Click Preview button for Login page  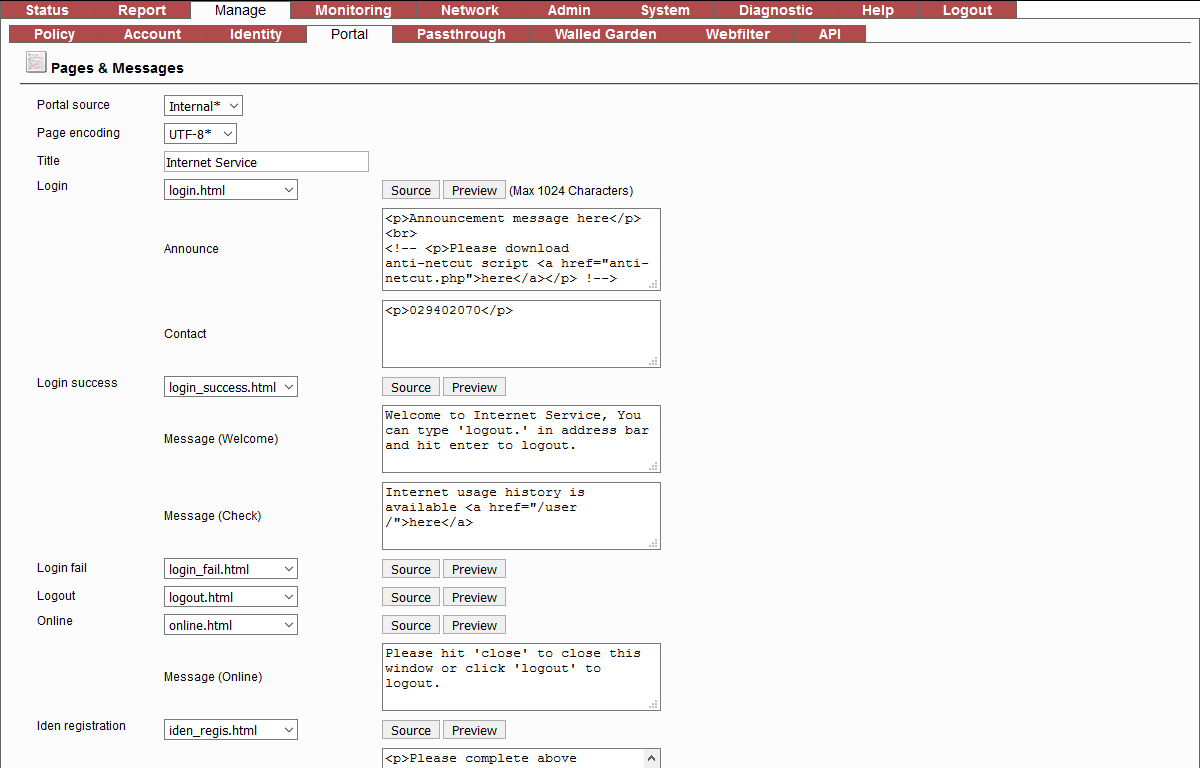[x=474, y=190]
